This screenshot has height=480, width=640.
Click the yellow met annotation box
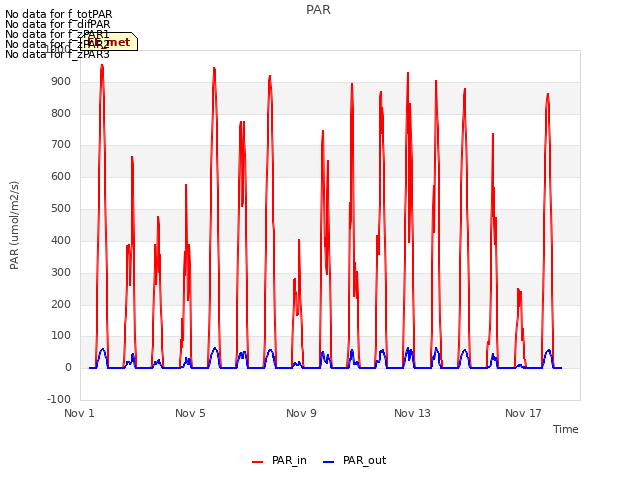pyautogui.click(x=109, y=42)
